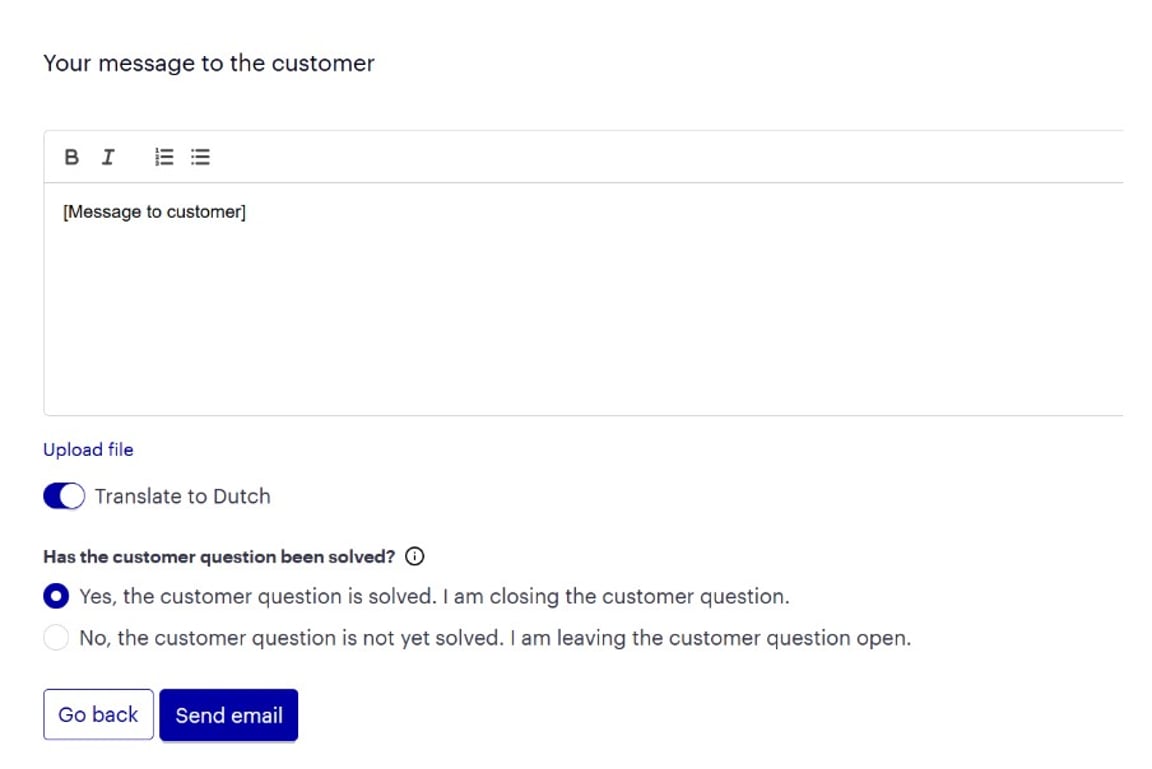Select the No, not yet solved radio button
The image size is (1152, 769).
(57, 638)
